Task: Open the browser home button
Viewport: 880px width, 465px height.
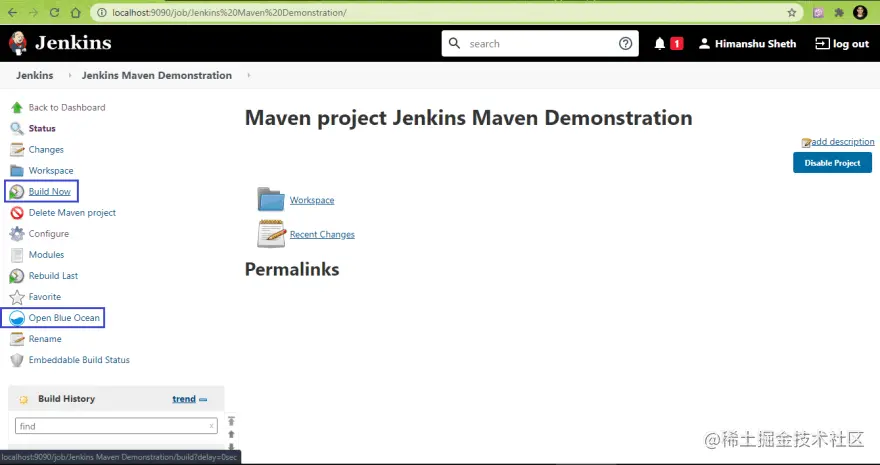Action: click(76, 12)
